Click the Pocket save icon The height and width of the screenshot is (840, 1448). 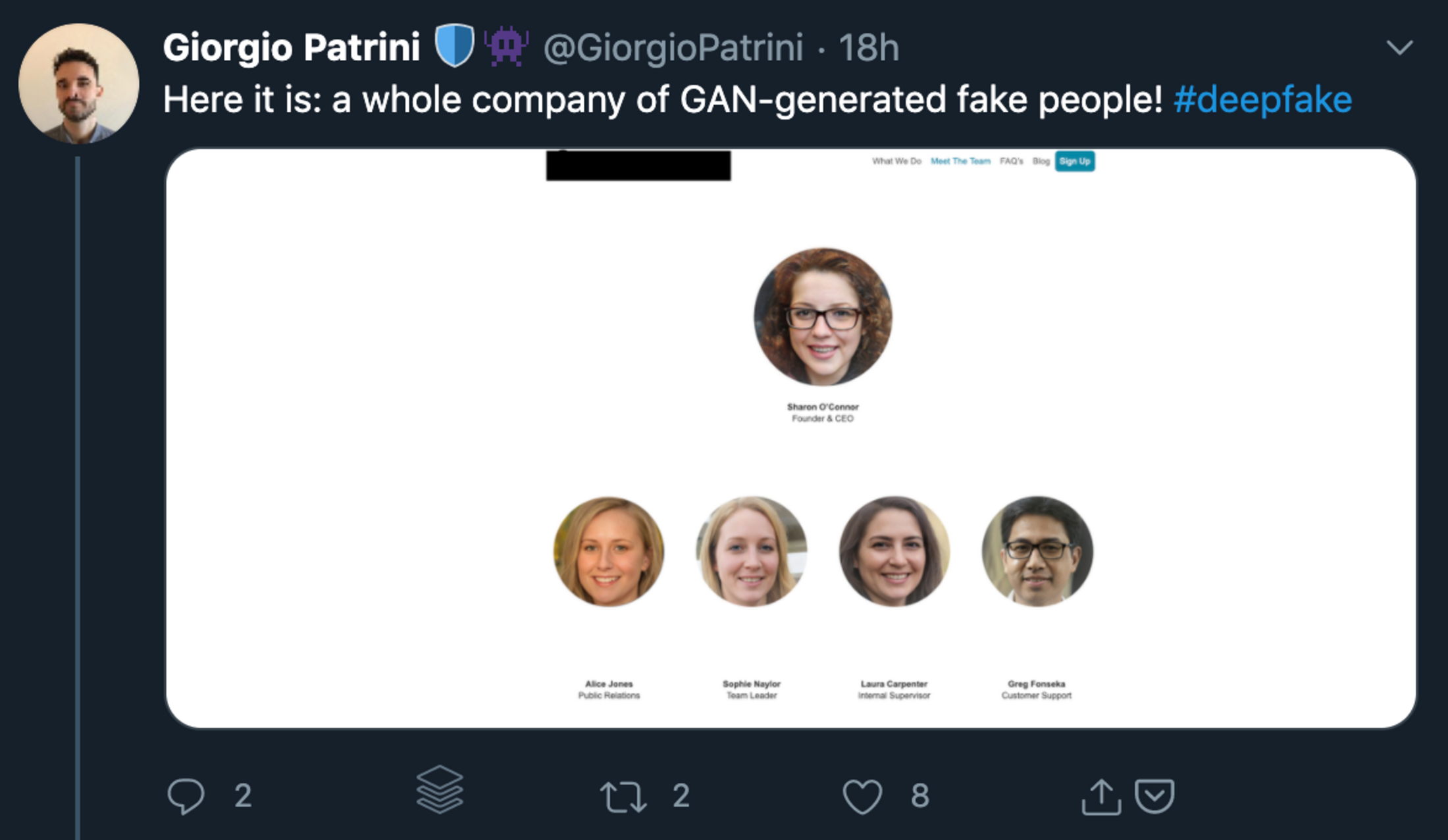click(1154, 796)
